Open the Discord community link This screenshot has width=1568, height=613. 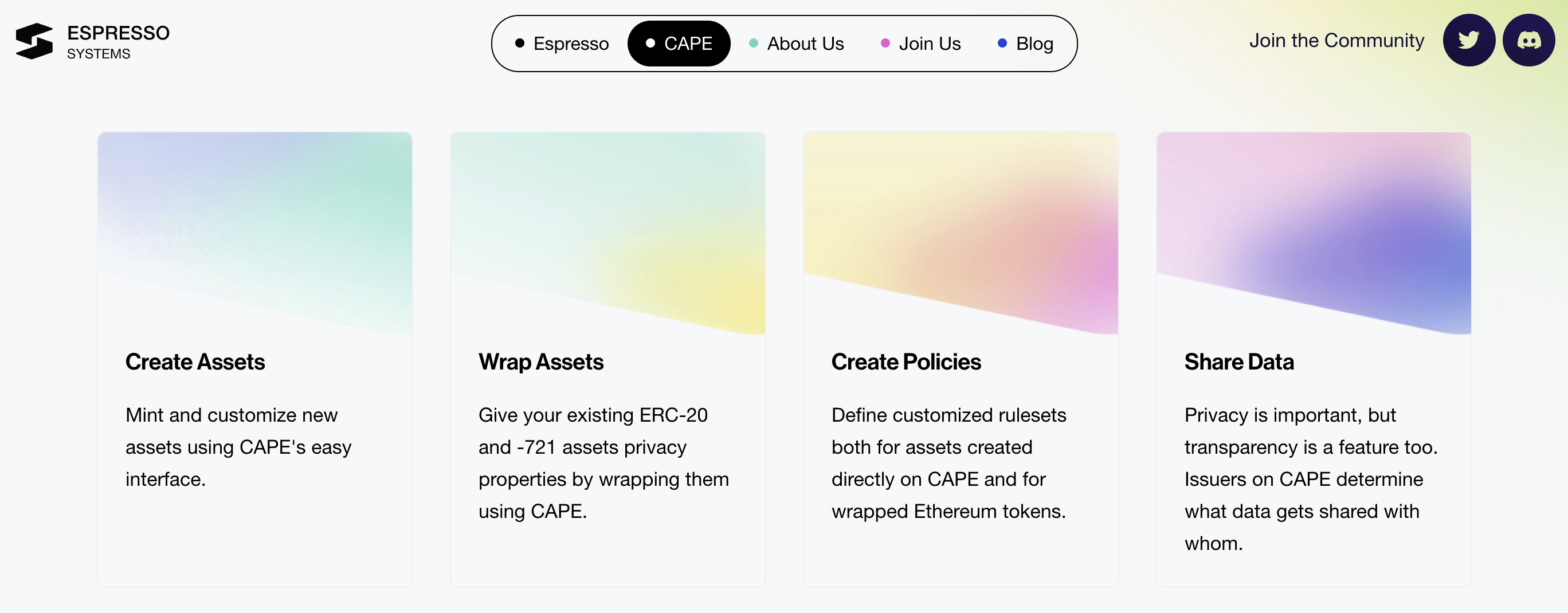[1528, 41]
